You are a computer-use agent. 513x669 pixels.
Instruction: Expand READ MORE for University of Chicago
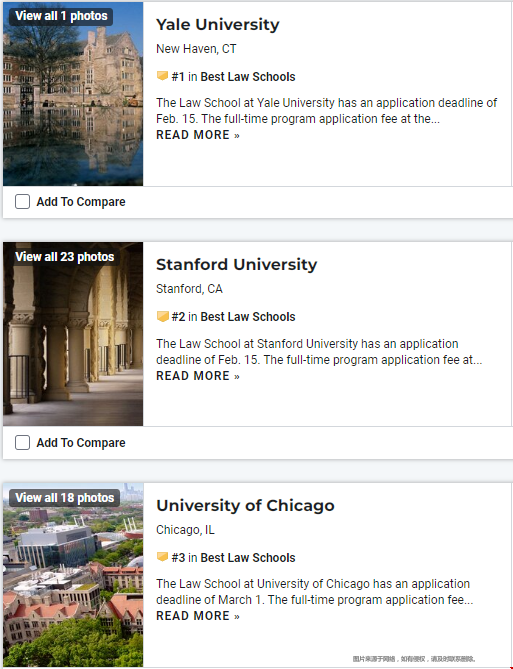(x=198, y=616)
